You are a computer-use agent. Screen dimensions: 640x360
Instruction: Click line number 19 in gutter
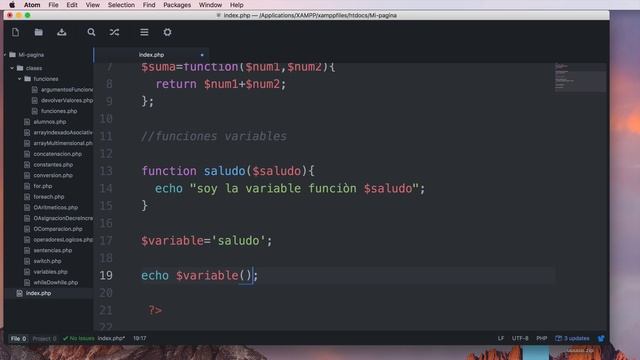[x=106, y=276]
